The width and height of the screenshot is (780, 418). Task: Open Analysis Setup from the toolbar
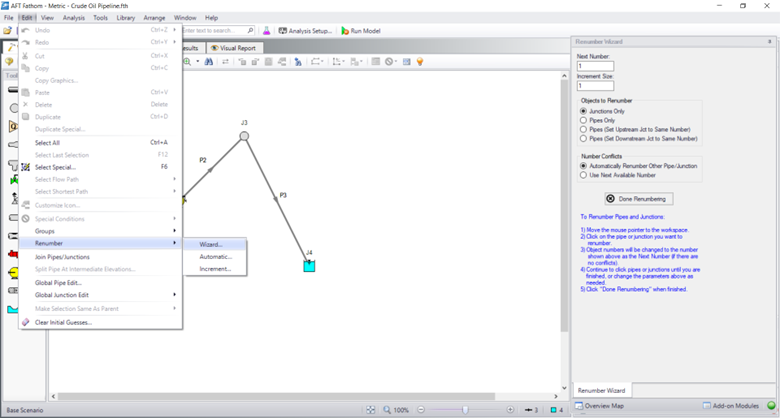pyautogui.click(x=303, y=31)
